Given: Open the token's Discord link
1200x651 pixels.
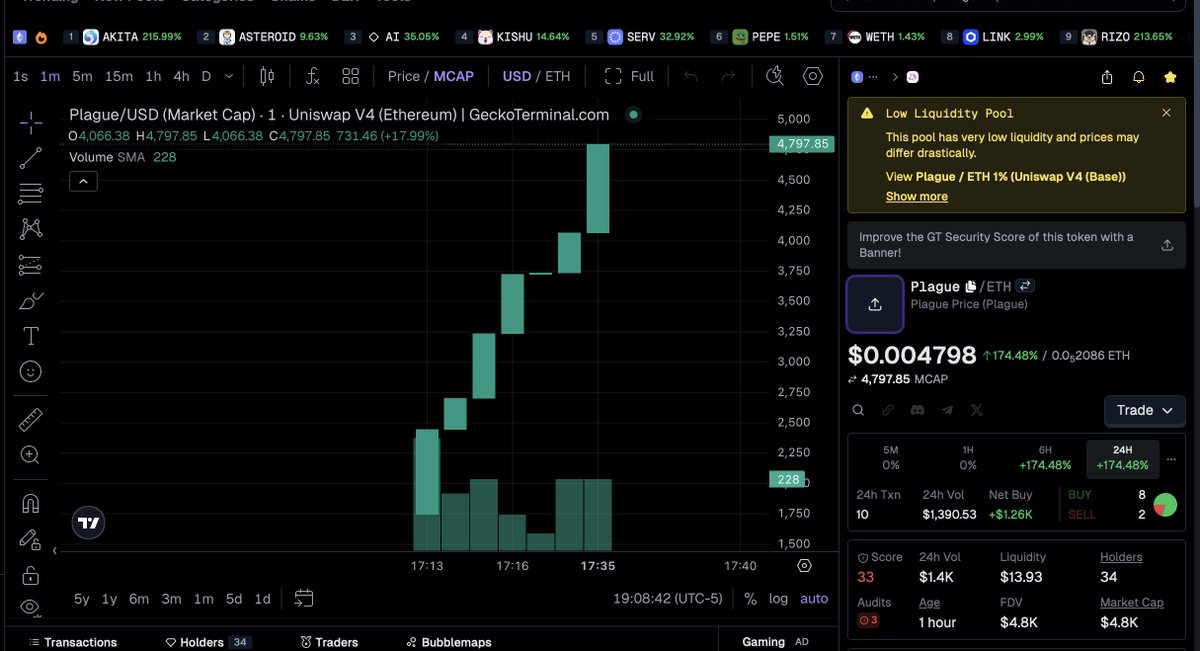Looking at the screenshot, I should (x=917, y=410).
